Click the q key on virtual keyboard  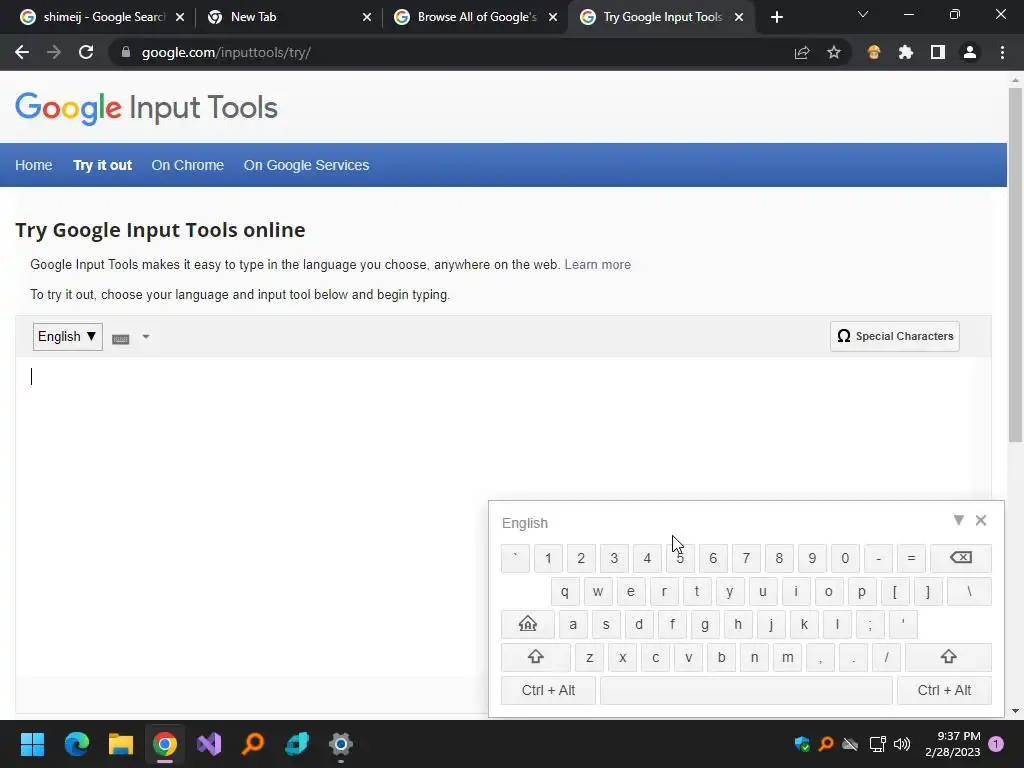565,591
